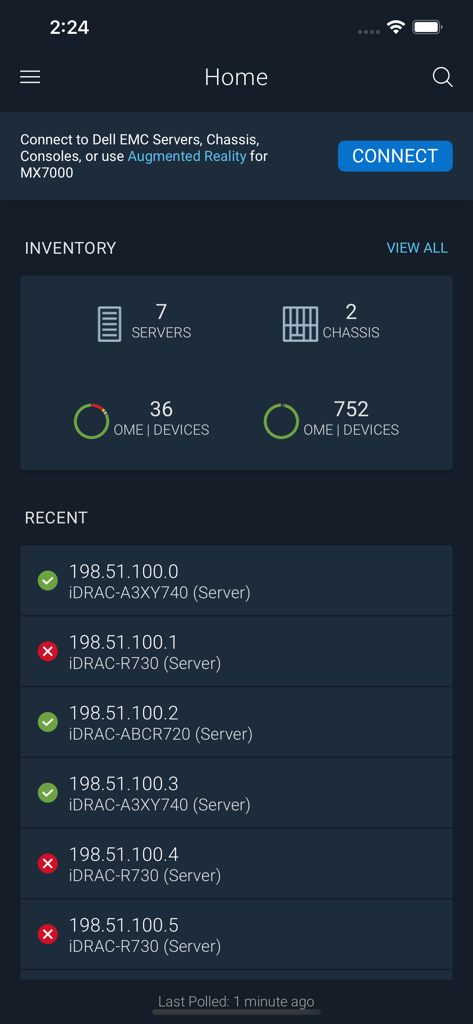Screen dimensions: 473x1024
Task: Tap green check status for 198.51.100.0
Action: [48, 581]
